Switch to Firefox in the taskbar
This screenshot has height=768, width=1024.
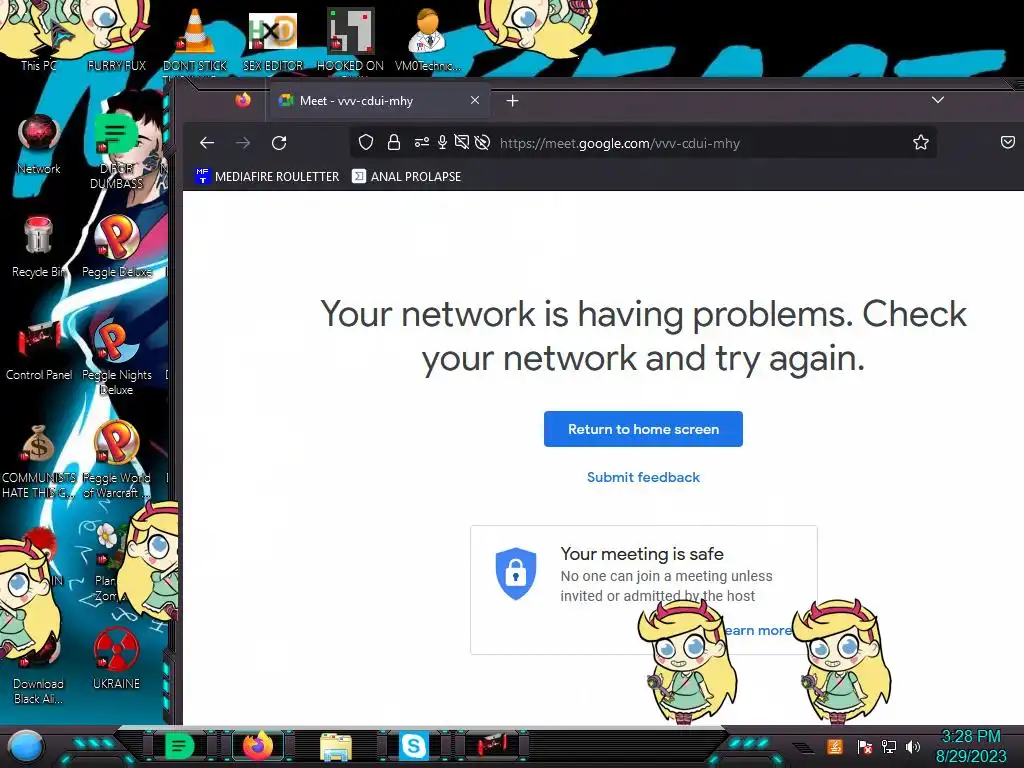(257, 746)
